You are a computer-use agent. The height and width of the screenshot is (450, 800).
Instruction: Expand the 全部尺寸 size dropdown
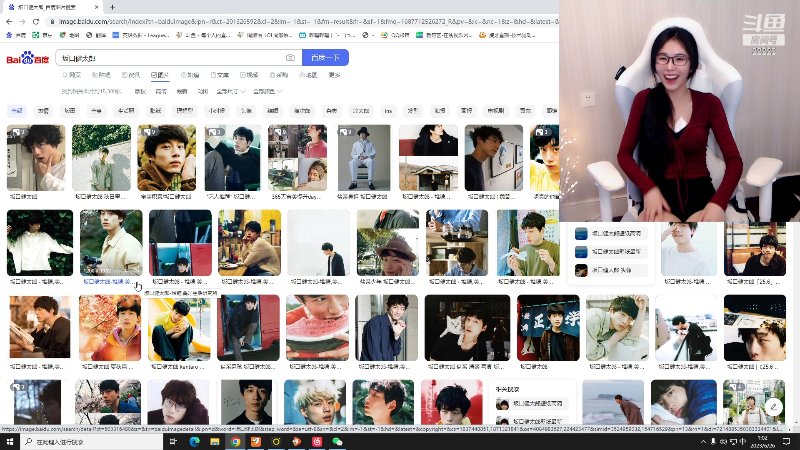231,92
